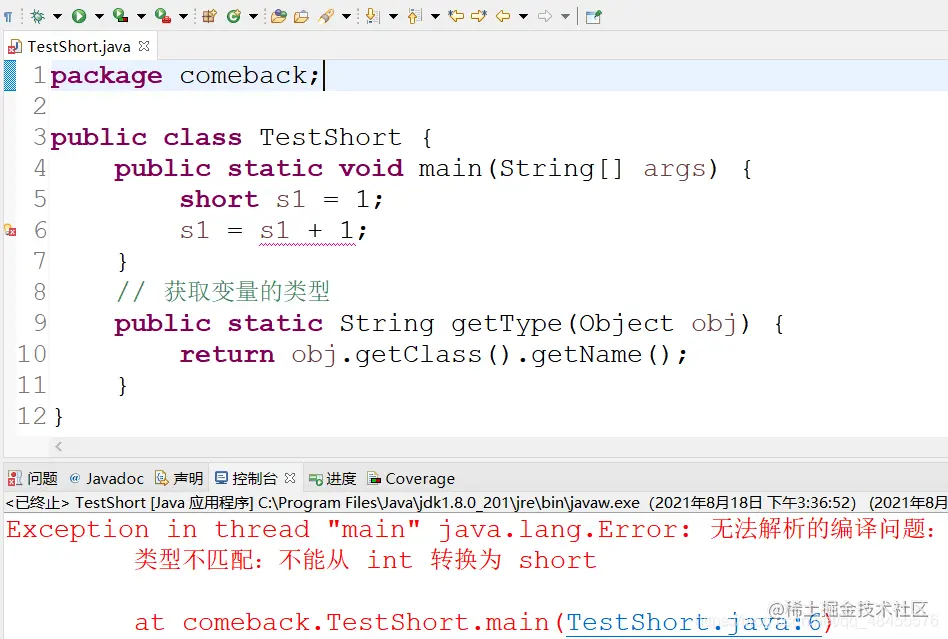
Task: Click the Coverage run icon
Action: pyautogui.click(x=120, y=16)
